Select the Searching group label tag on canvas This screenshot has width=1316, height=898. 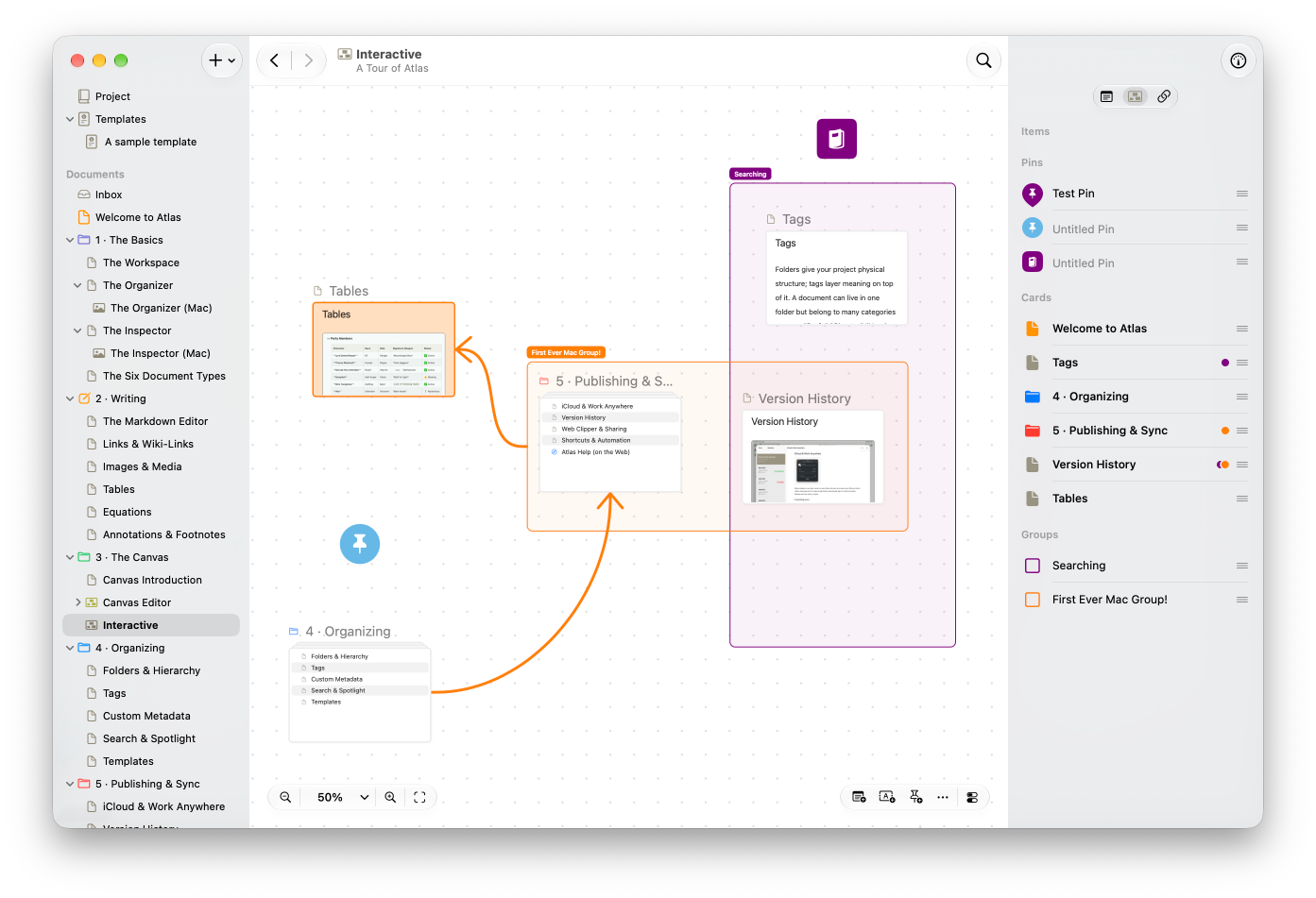(750, 174)
